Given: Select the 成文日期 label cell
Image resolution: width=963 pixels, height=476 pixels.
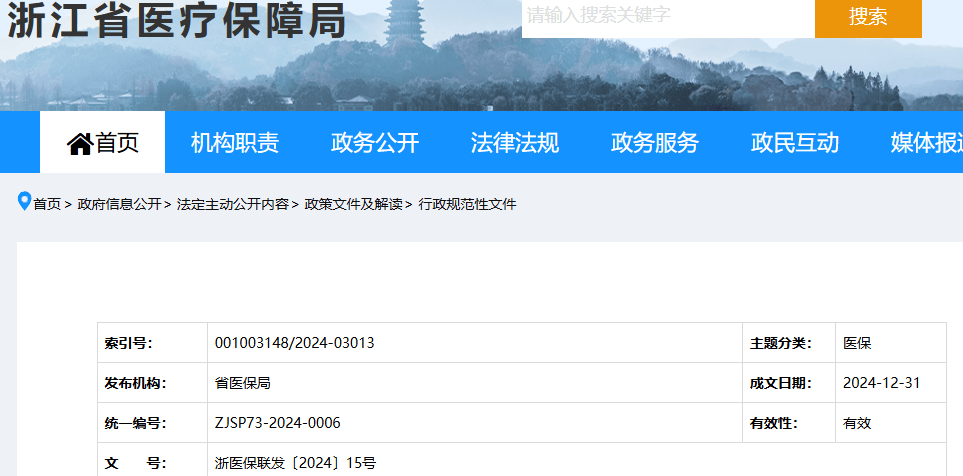Looking at the screenshot, I should click(789, 383).
